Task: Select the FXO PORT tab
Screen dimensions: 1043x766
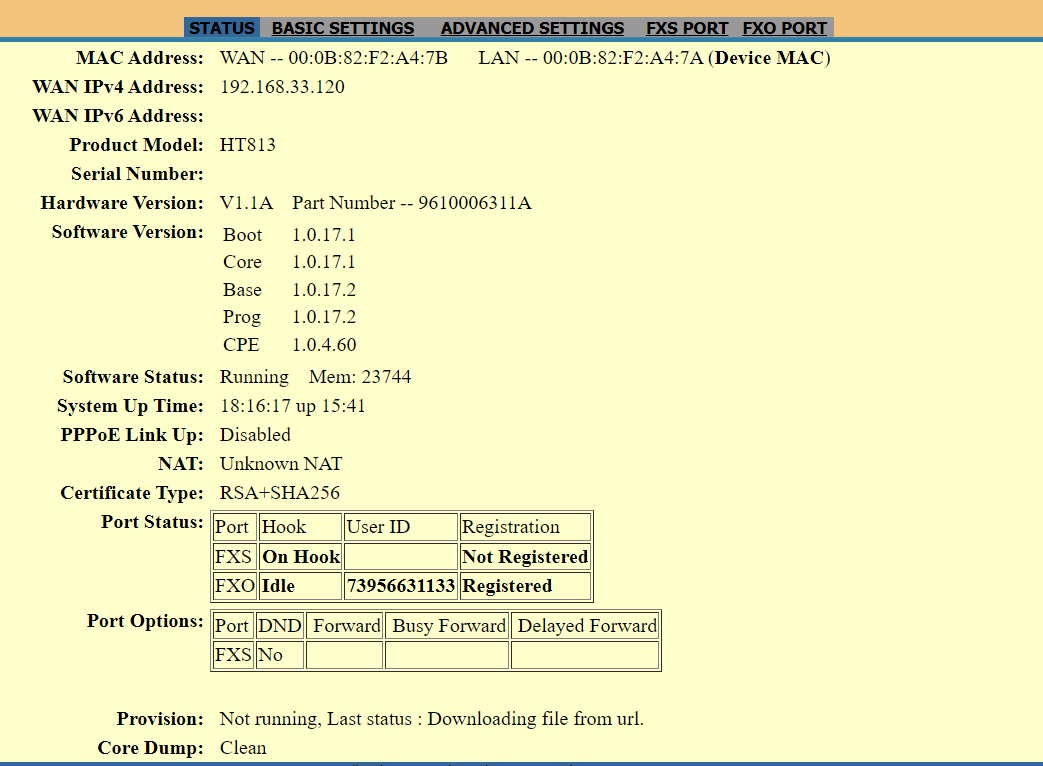Action: pos(784,28)
